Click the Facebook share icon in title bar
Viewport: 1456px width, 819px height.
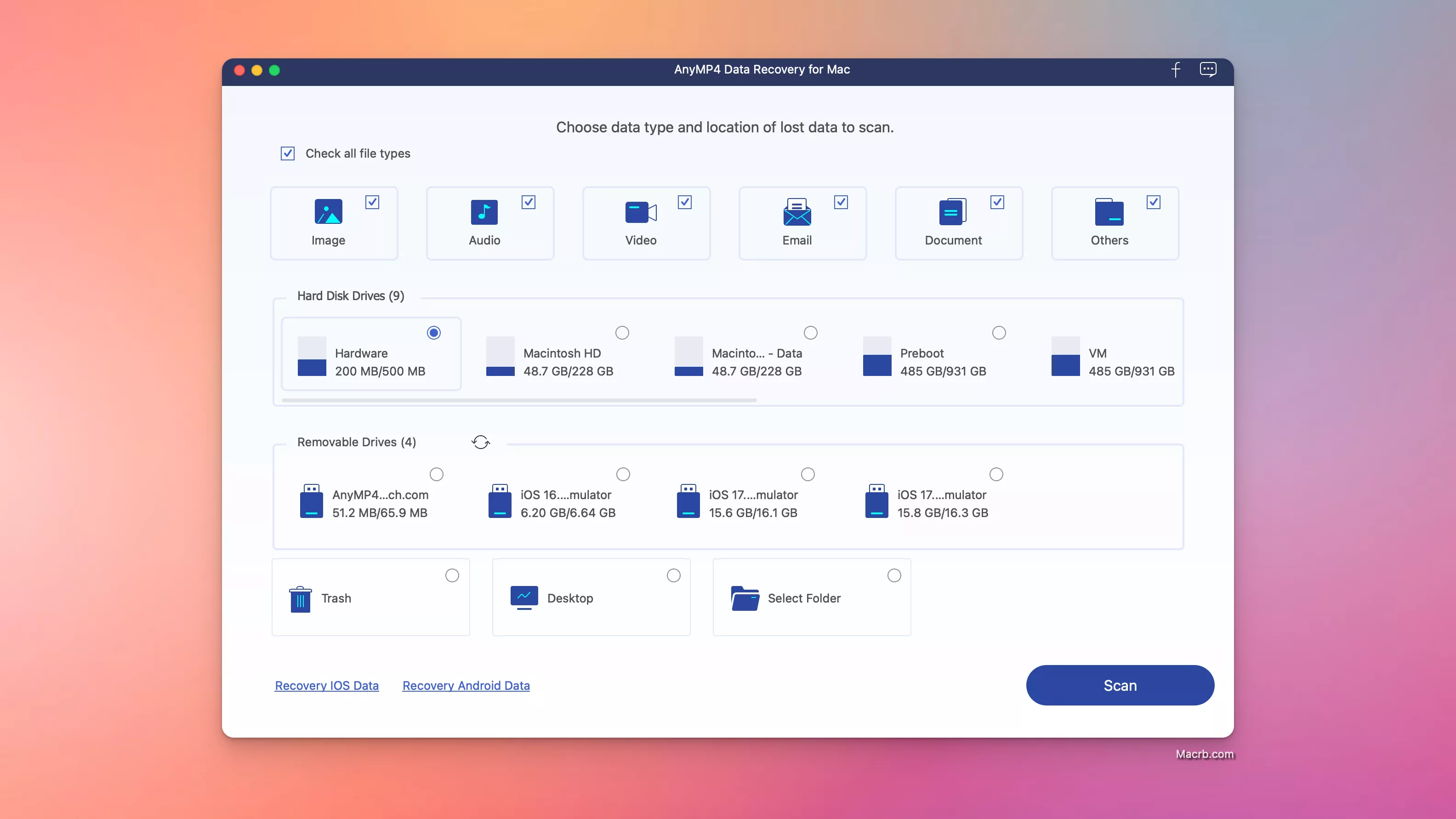coord(1176,69)
